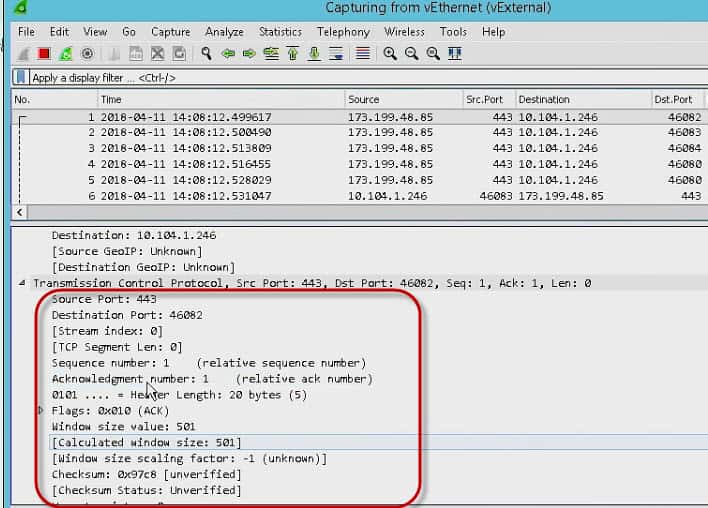Sort by the Src.Port column header
Image resolution: width=708 pixels, height=508 pixels.
tap(489, 99)
